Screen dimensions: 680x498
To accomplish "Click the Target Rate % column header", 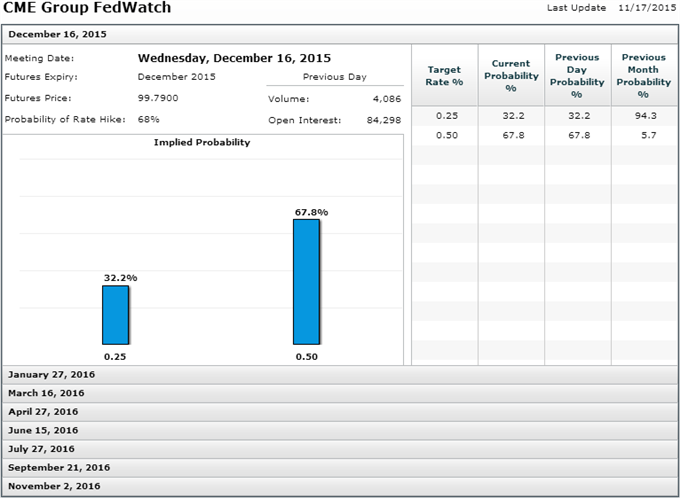I will click(x=445, y=75).
